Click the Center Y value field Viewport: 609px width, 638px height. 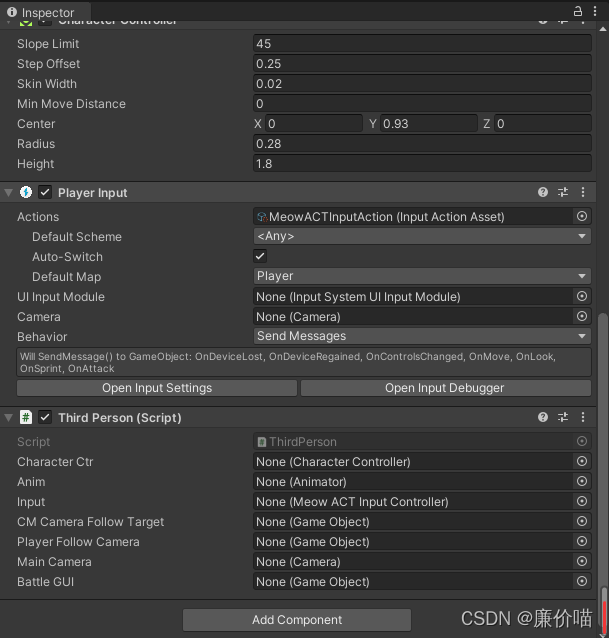(429, 123)
